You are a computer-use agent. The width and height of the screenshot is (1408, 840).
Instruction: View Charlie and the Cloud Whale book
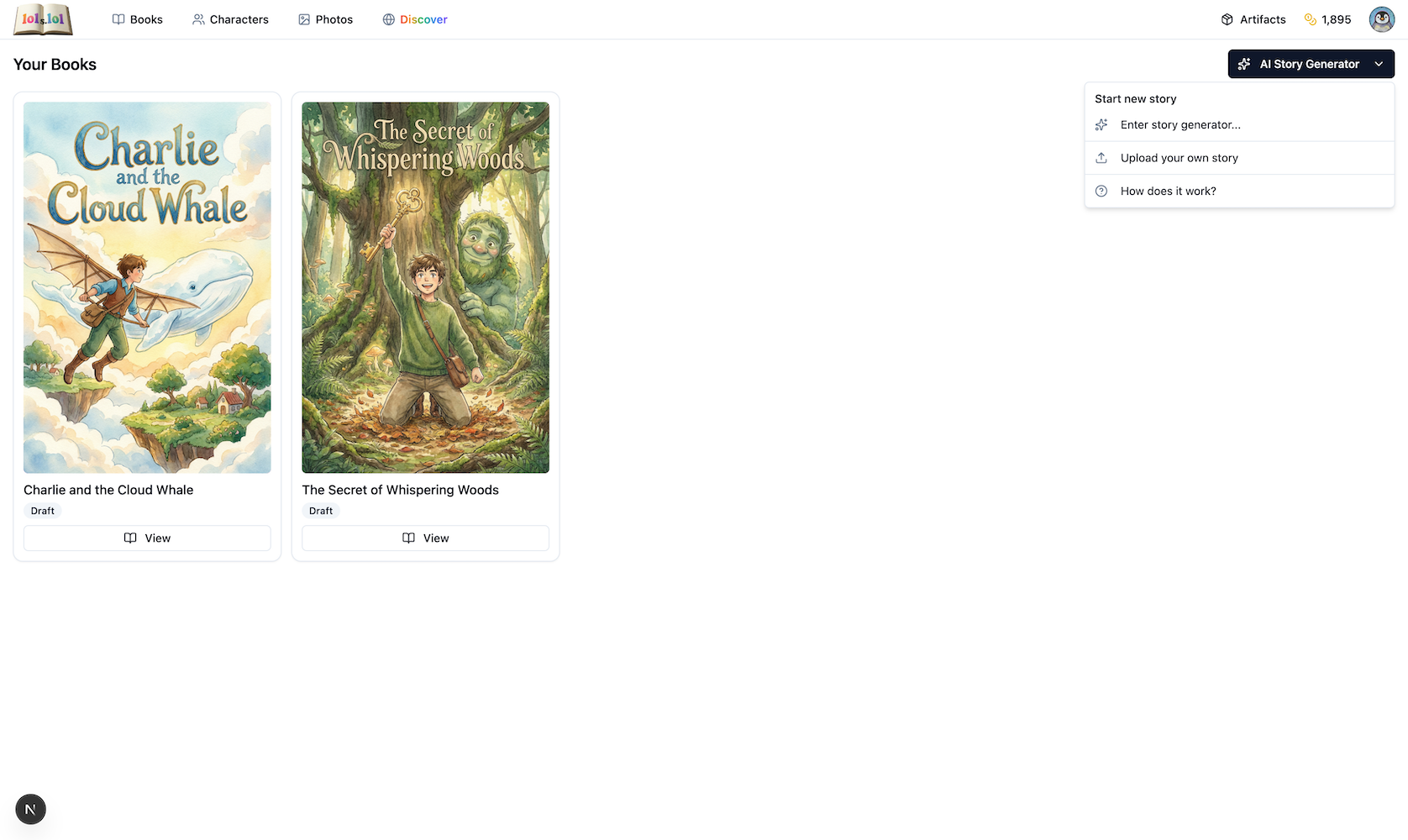147,538
